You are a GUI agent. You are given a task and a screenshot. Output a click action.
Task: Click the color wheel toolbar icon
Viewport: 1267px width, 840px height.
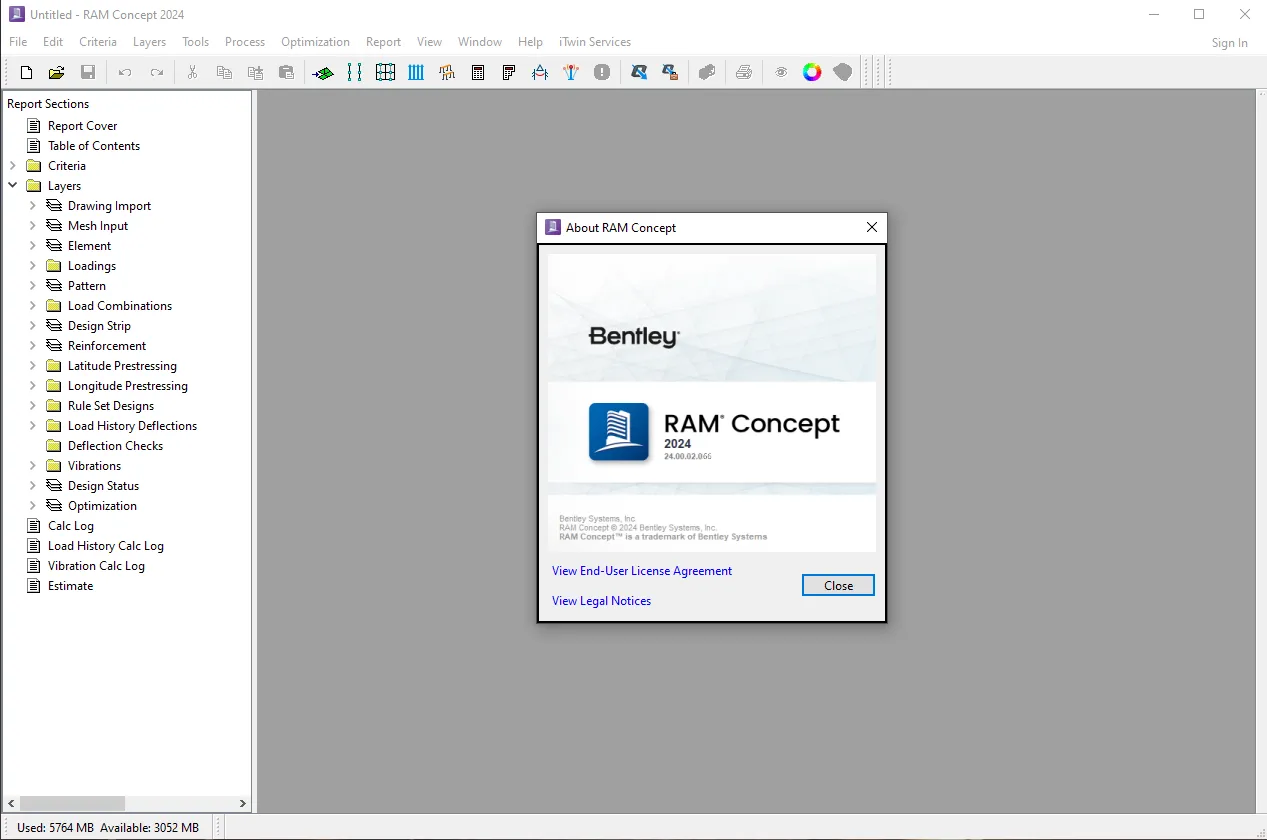tap(812, 72)
